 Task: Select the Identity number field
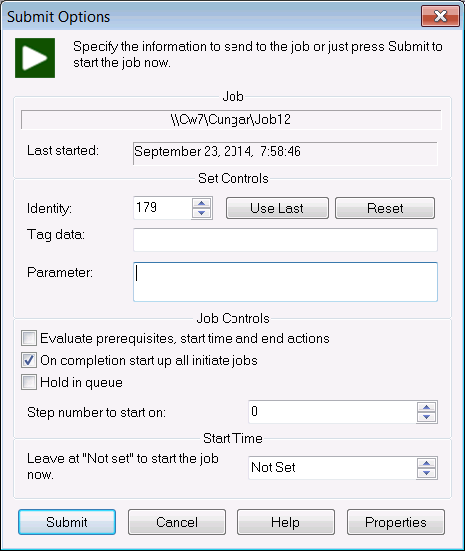162,208
